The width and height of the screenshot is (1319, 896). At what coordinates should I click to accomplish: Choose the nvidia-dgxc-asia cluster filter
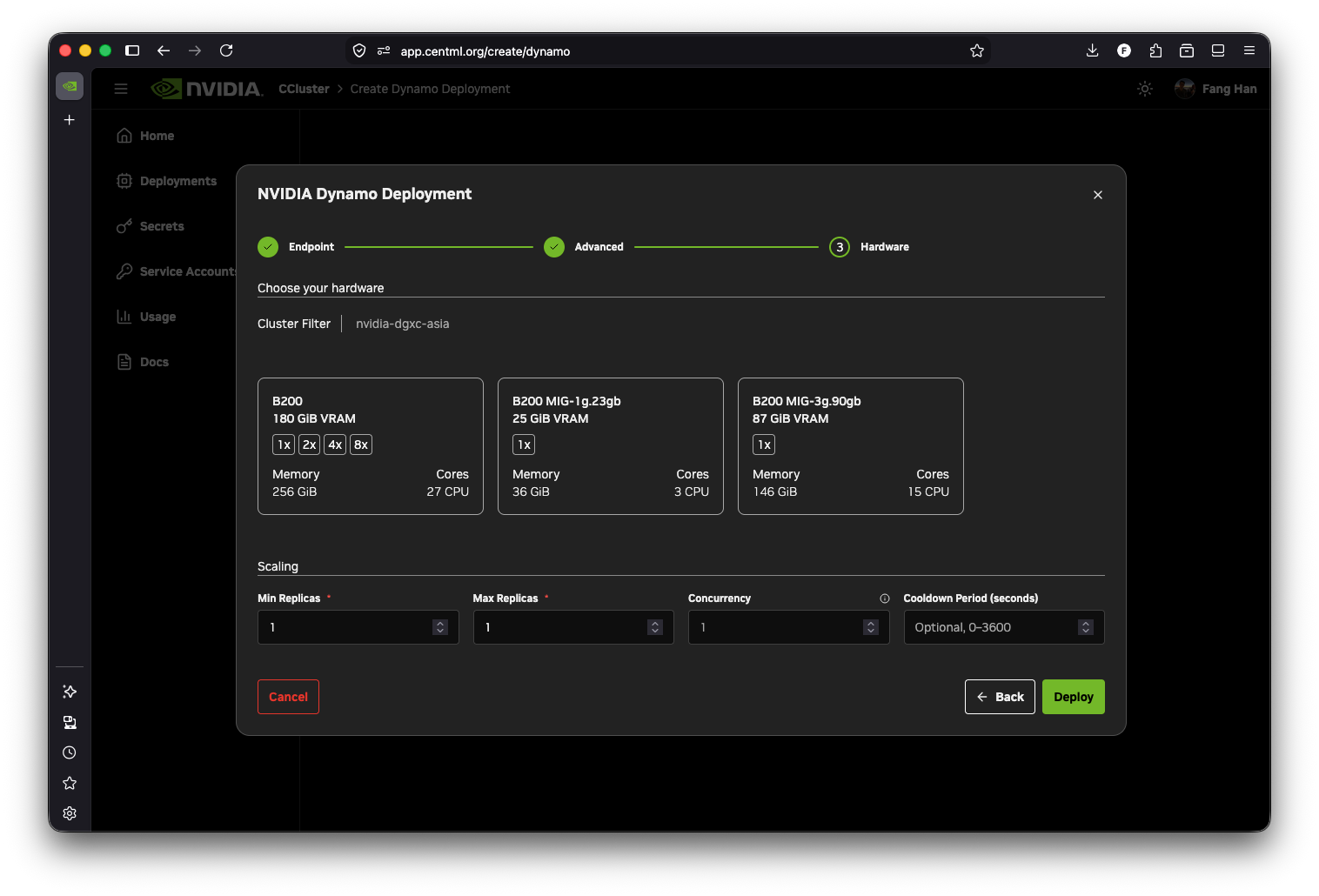pyautogui.click(x=402, y=324)
